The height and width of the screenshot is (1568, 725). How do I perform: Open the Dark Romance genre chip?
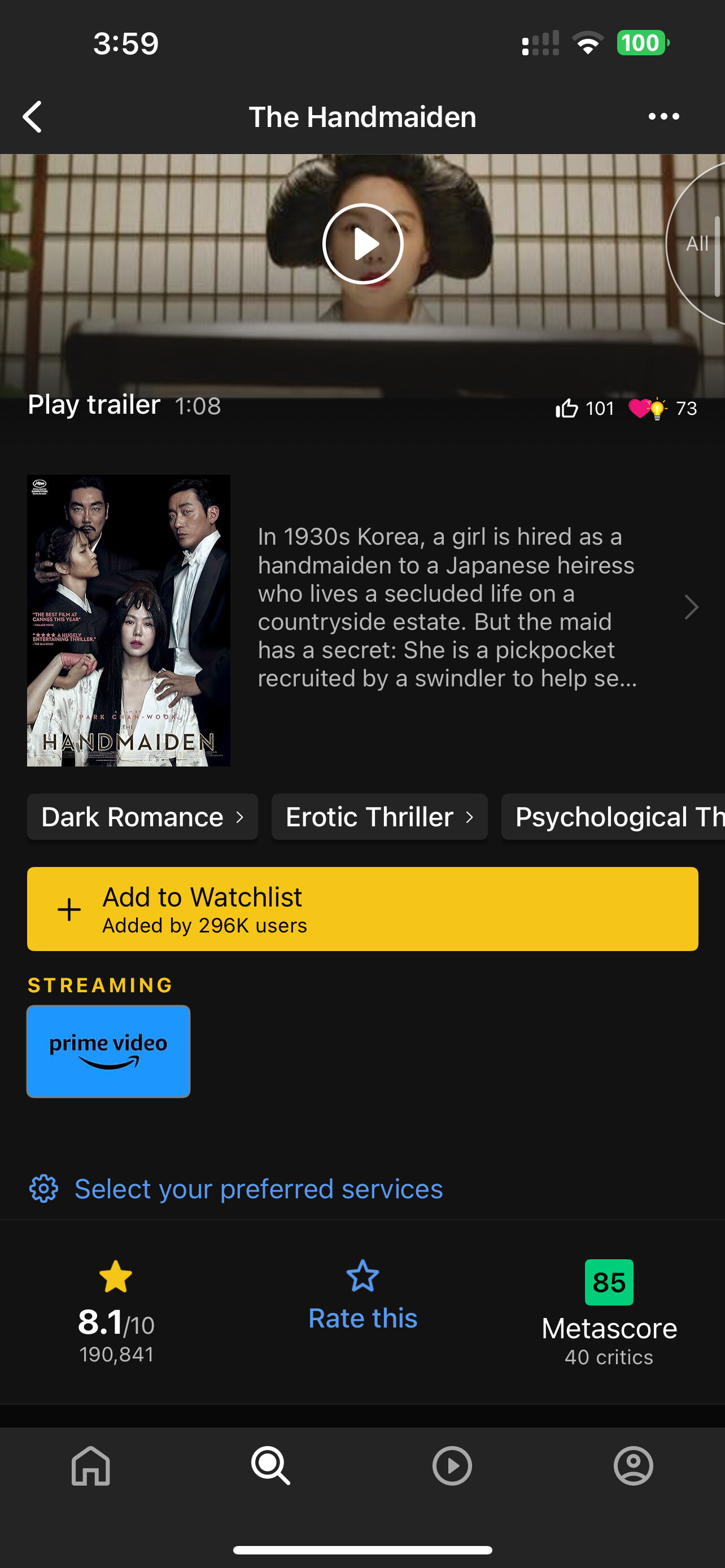(x=142, y=817)
